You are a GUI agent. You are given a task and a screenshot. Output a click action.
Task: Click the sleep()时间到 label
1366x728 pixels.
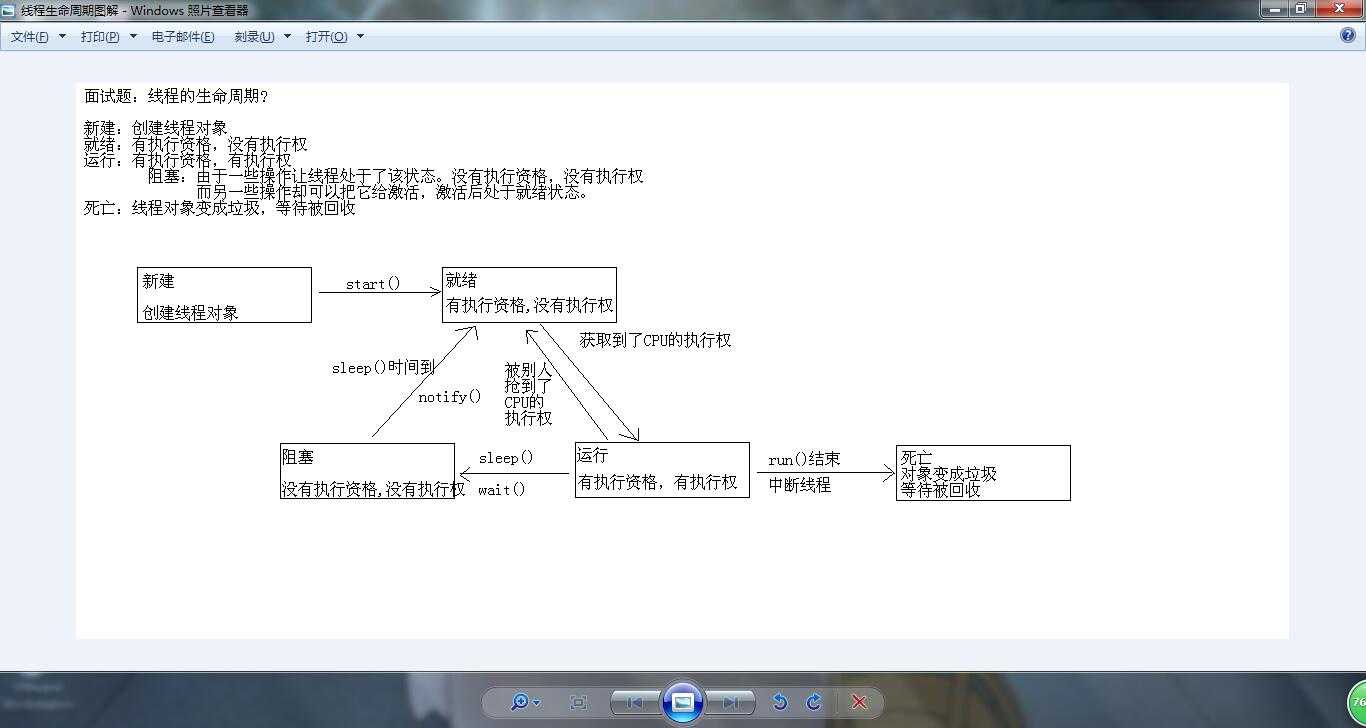[x=383, y=368]
